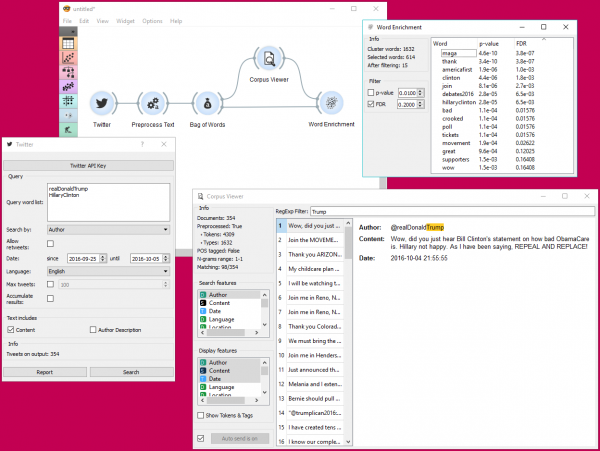Viewport: 600px width, 451px height.
Task: Click the Orange app icon in title bar
Action: click(x=66, y=6)
